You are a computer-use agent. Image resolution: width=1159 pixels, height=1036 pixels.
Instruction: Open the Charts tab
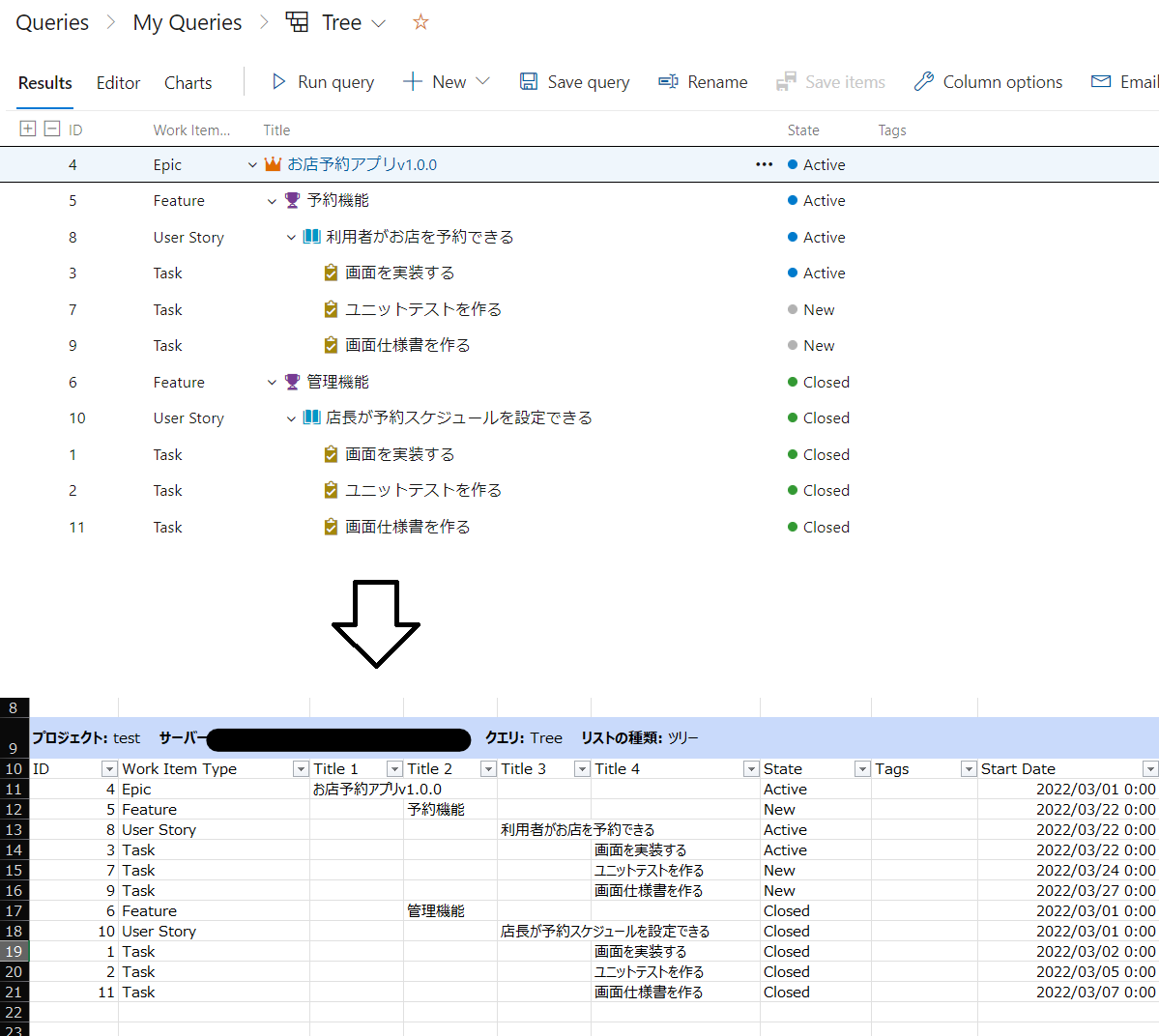point(188,83)
